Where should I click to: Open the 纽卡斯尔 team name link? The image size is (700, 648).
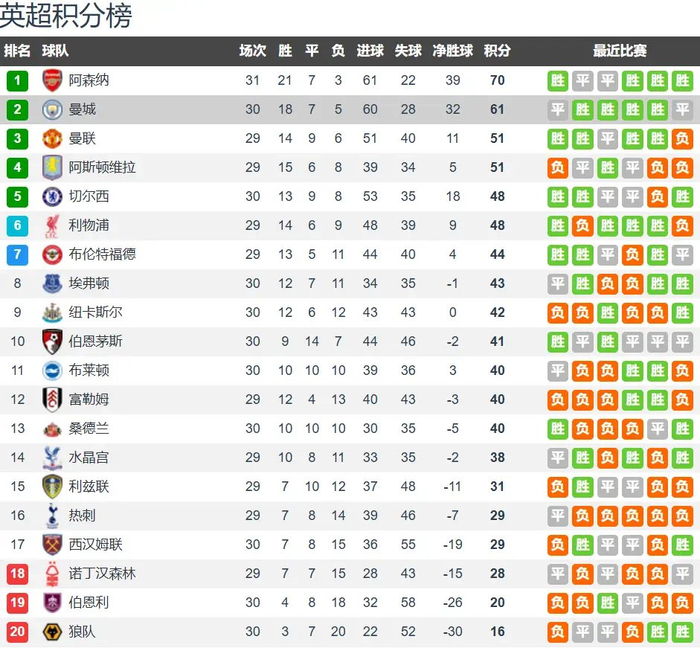pos(96,313)
